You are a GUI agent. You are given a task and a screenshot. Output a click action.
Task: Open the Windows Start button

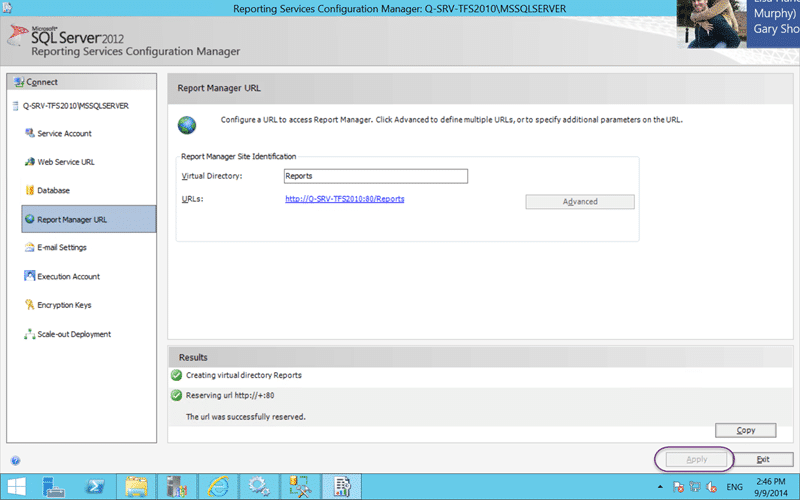click(16, 486)
